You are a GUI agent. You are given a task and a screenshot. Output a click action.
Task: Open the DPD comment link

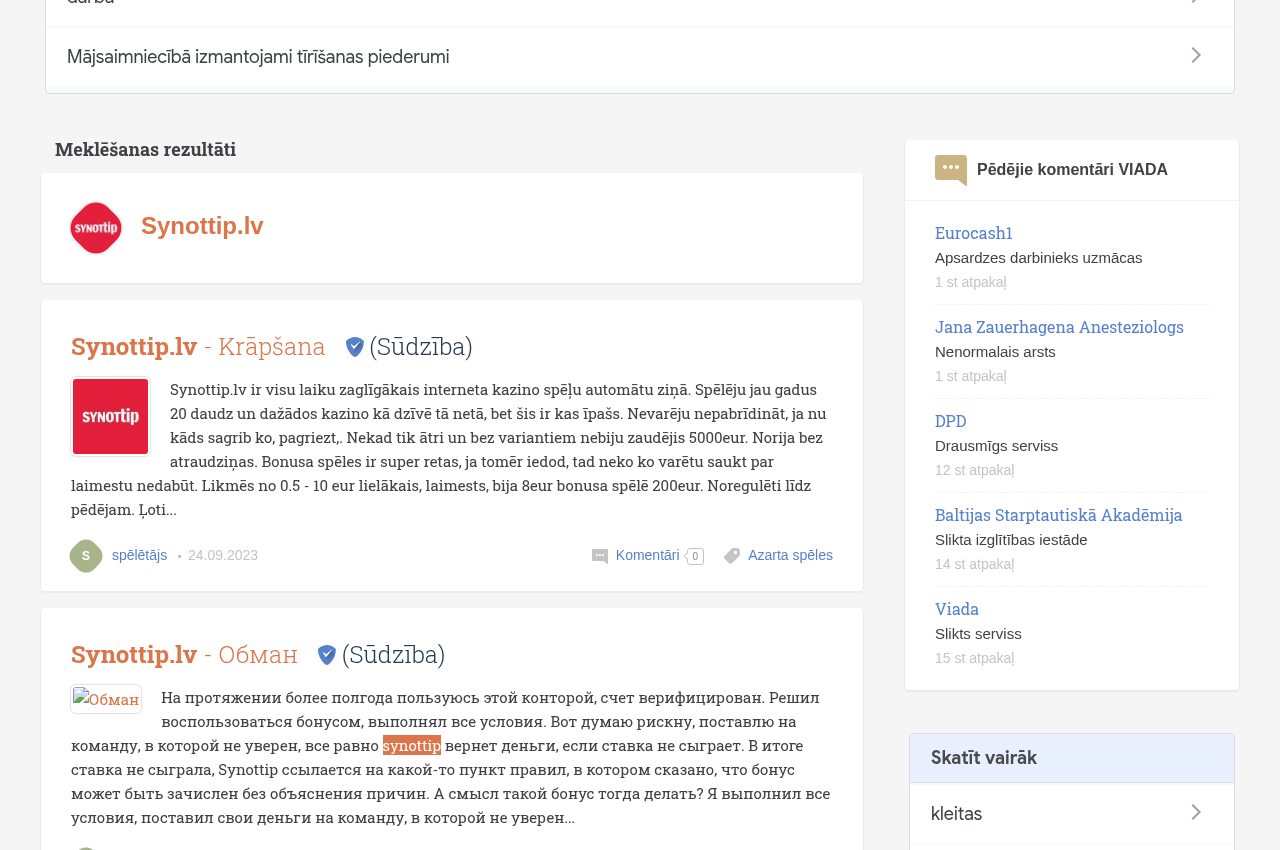[x=951, y=421]
